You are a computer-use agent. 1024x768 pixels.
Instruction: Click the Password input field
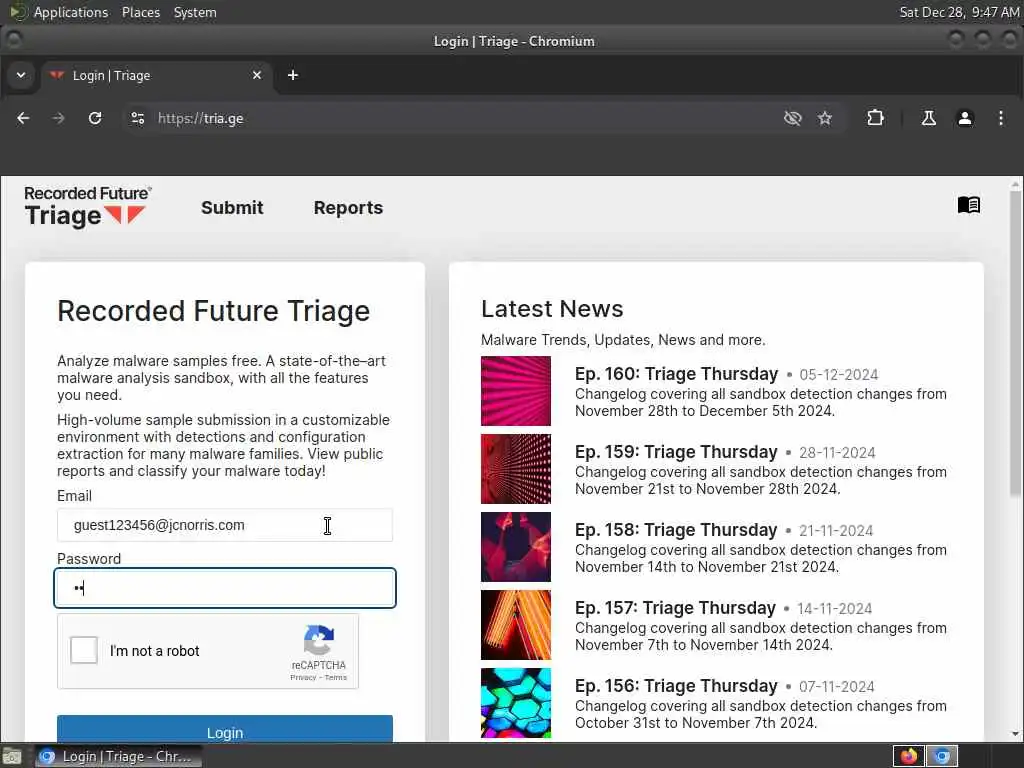tap(225, 588)
